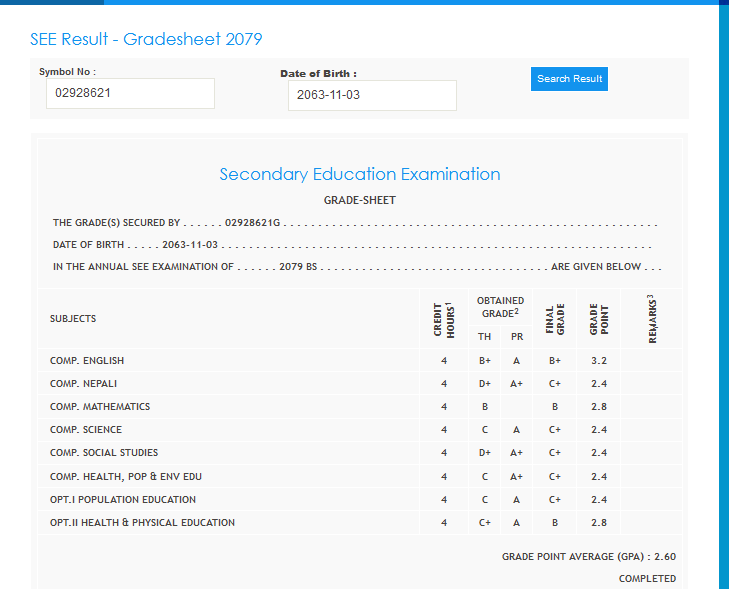The height and width of the screenshot is (589, 729).
Task: Select the SUBJECTS column header
Action: 73,319
